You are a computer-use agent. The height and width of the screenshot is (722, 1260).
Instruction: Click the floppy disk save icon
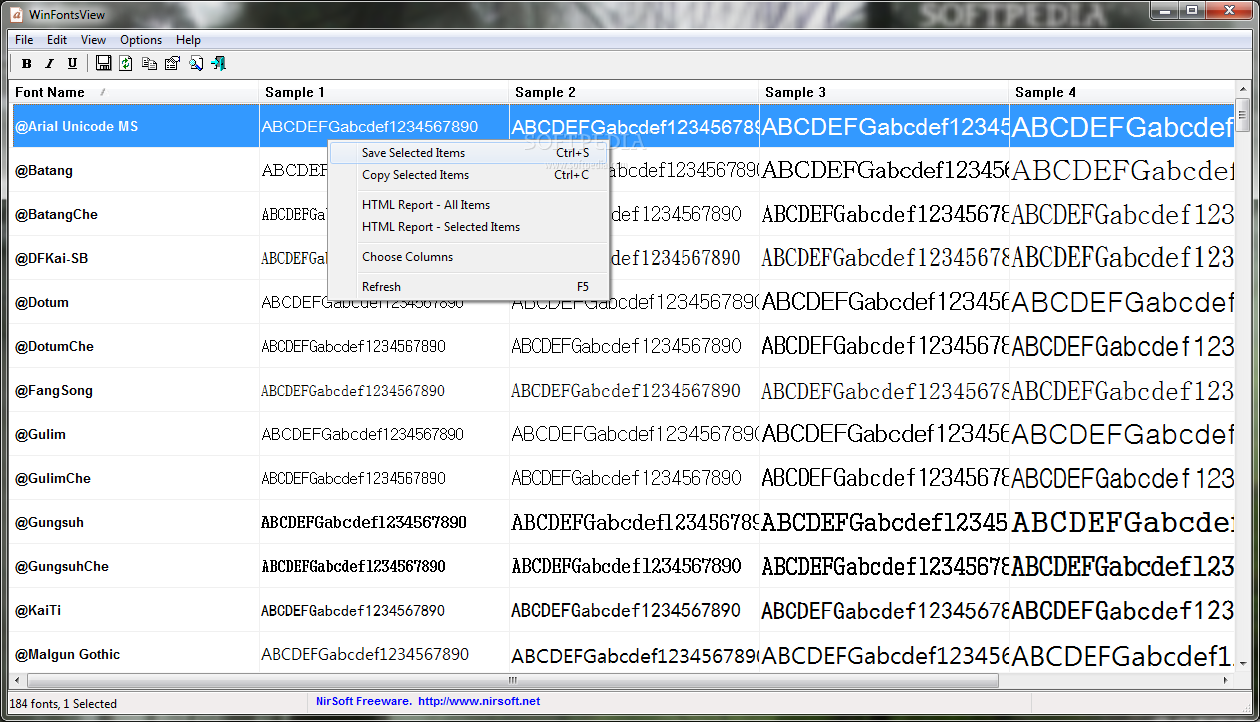[104, 64]
